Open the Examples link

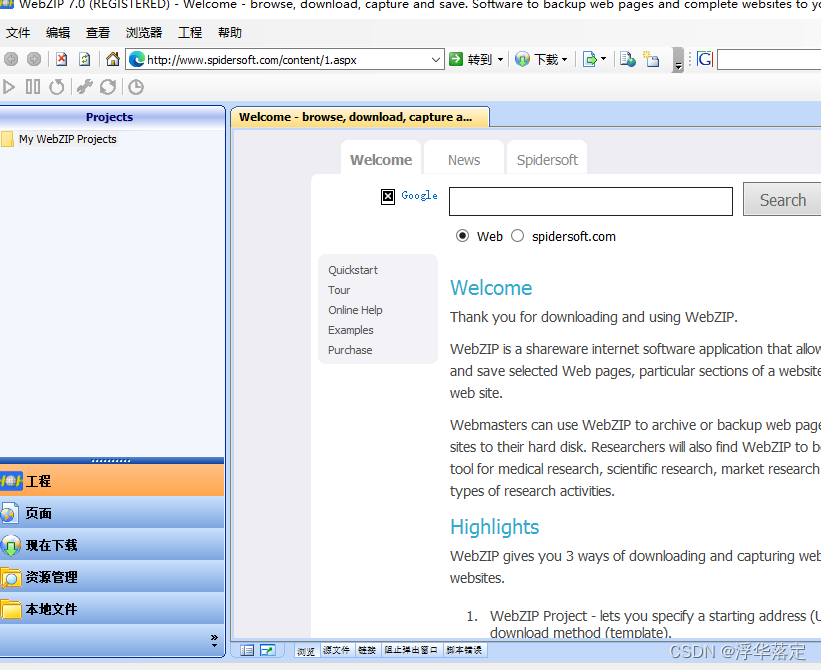click(x=350, y=330)
